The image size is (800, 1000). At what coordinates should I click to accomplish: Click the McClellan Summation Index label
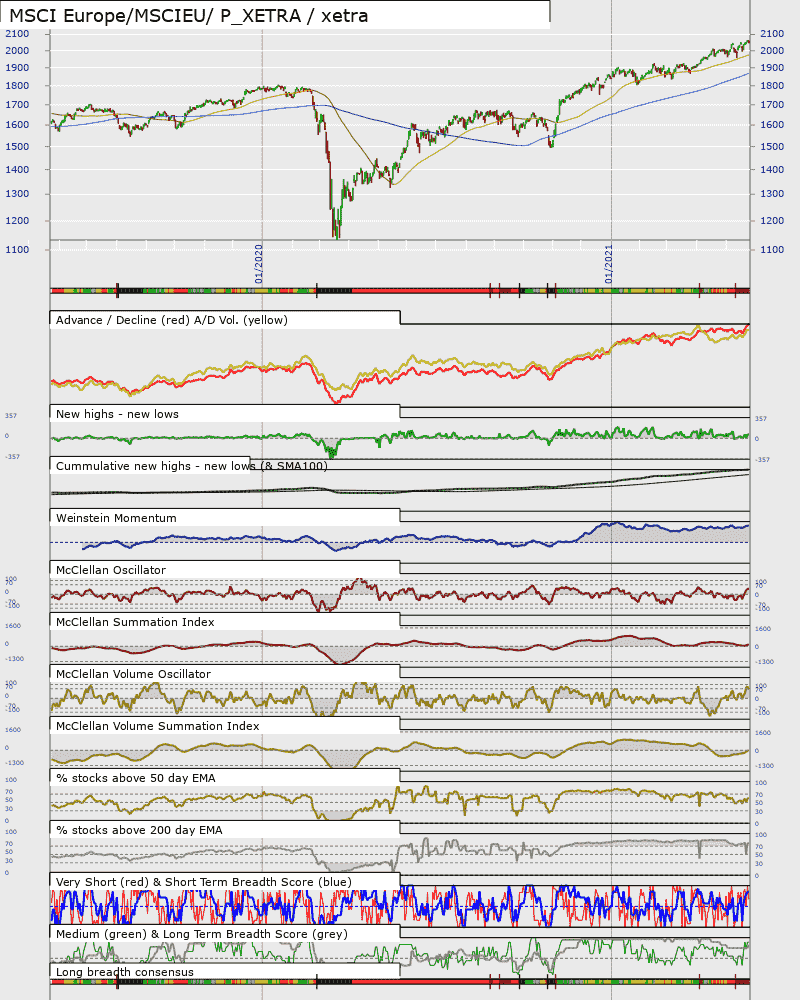[x=135, y=622]
